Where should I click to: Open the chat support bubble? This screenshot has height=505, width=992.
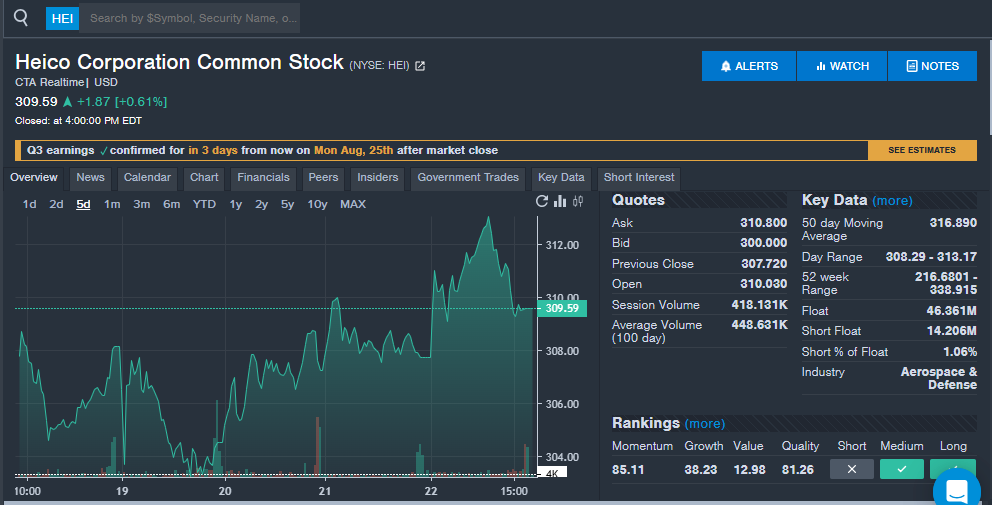957,490
